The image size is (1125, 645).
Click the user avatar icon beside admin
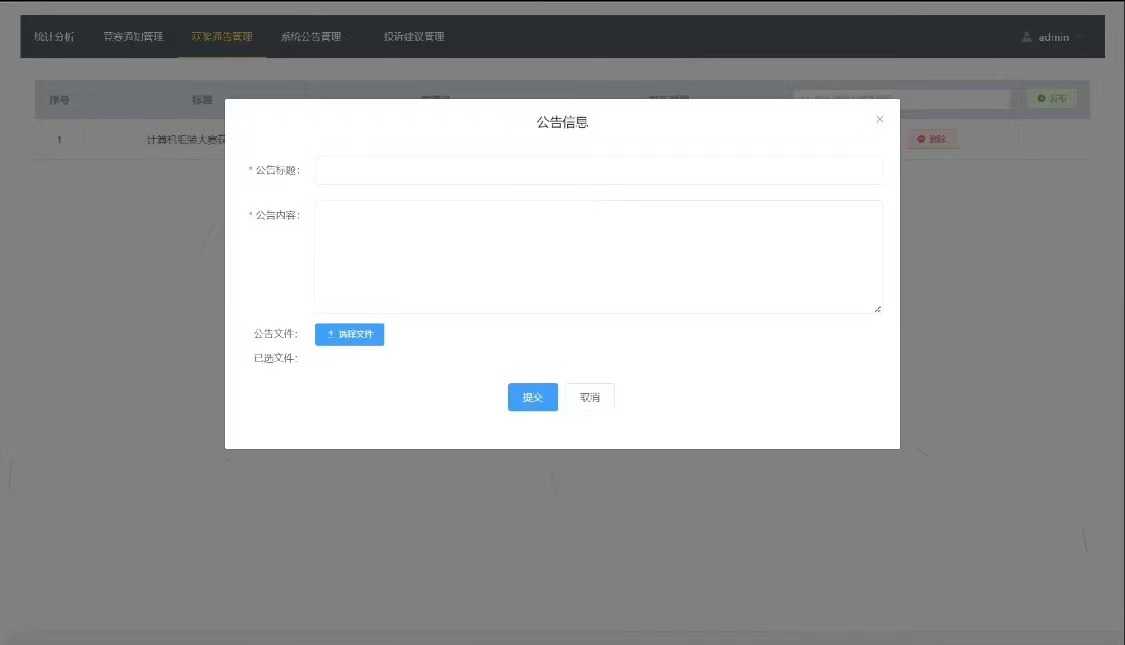(1027, 37)
